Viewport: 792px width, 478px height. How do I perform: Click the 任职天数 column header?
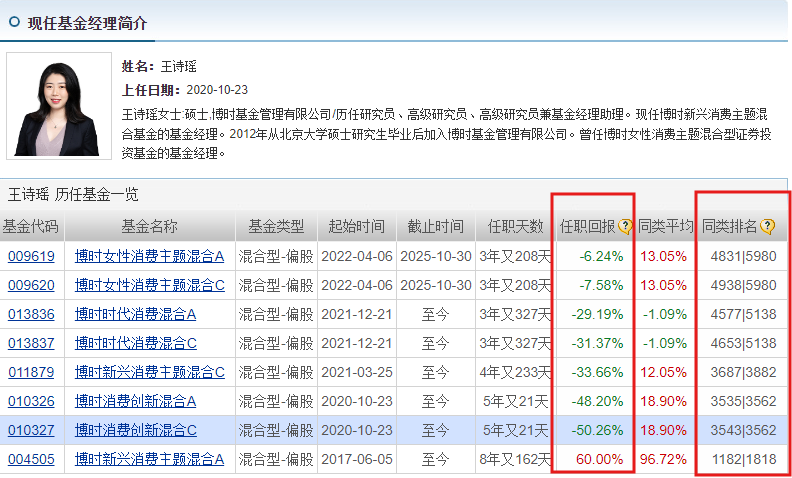click(x=515, y=226)
